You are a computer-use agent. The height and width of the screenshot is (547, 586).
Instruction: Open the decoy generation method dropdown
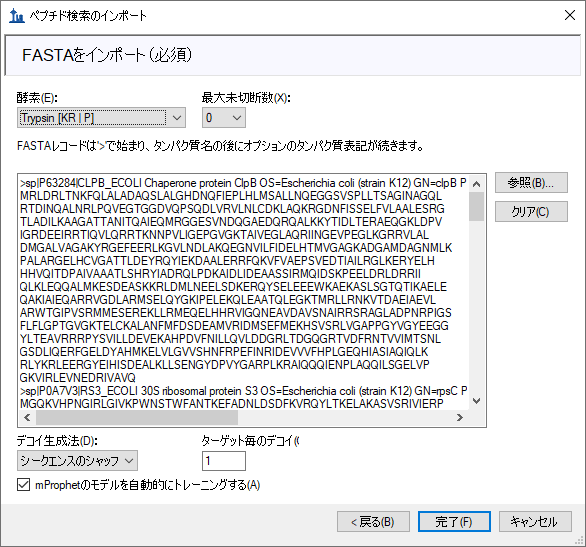(77, 461)
